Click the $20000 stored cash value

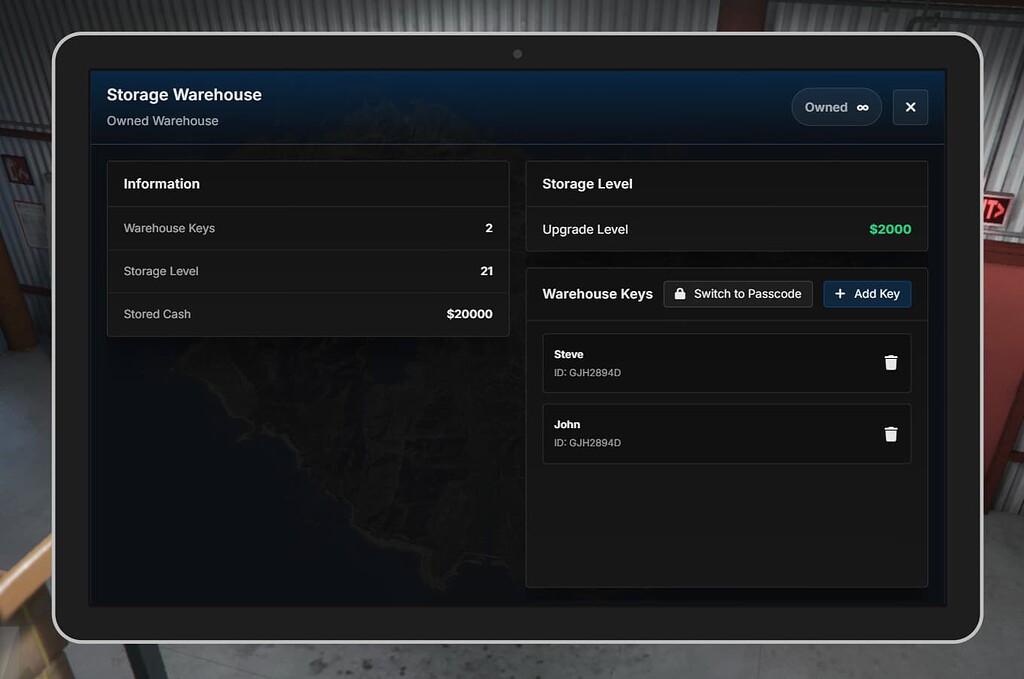(x=469, y=314)
